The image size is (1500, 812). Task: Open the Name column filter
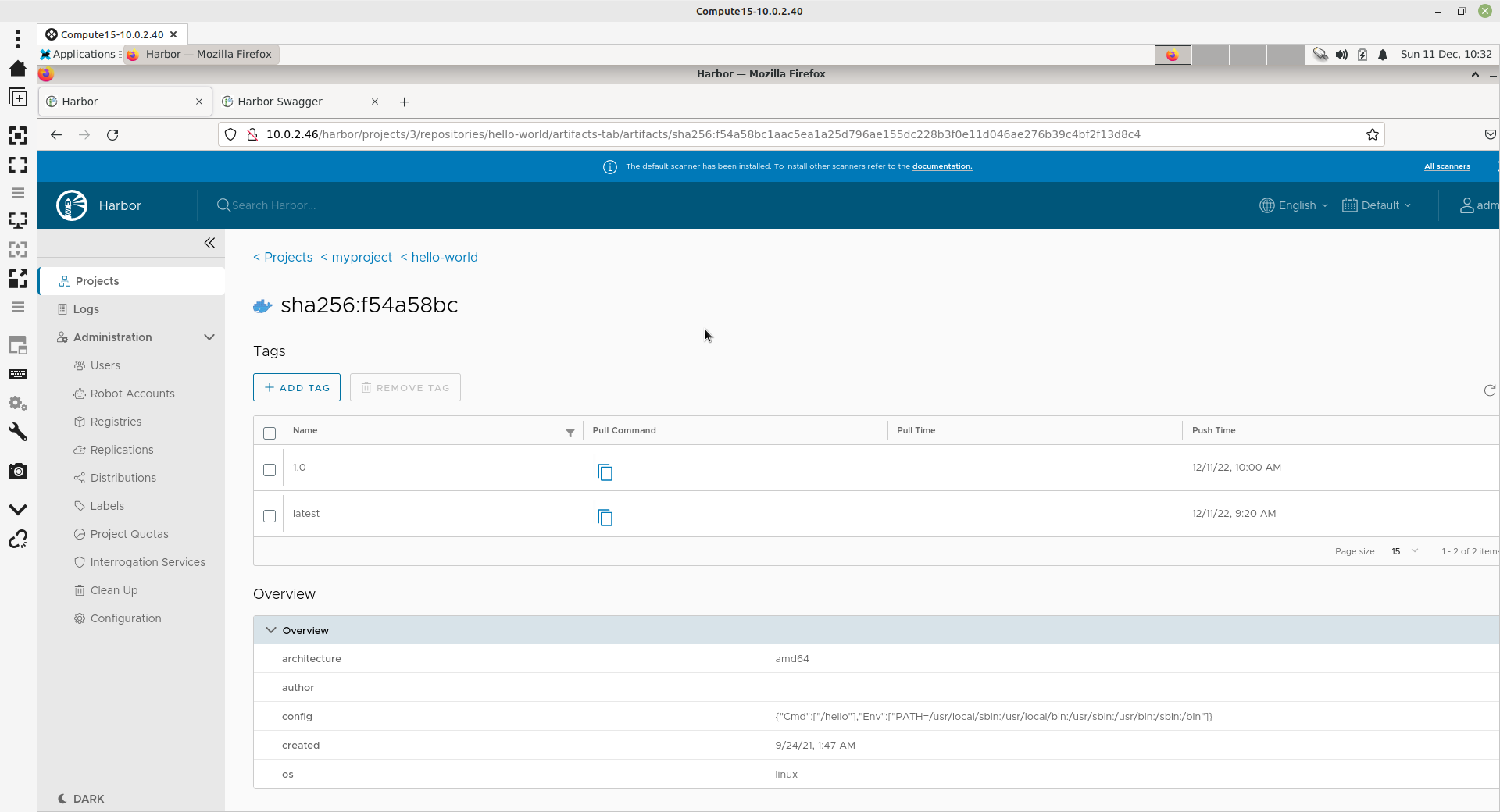[x=570, y=433]
